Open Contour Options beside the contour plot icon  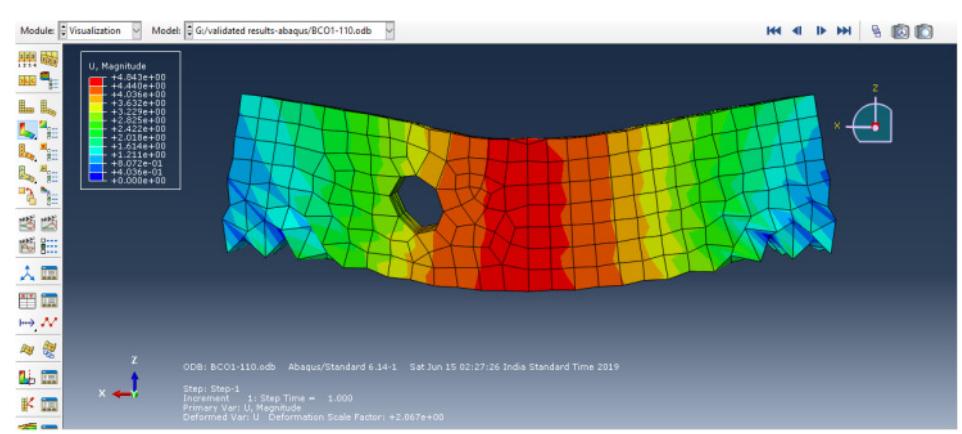tap(46, 129)
